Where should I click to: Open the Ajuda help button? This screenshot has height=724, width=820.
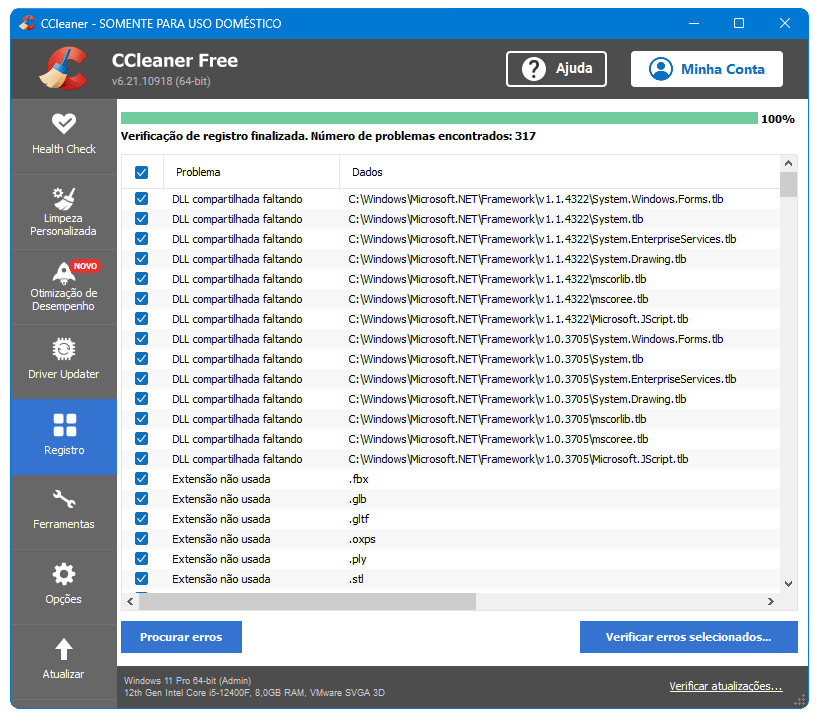pyautogui.click(x=556, y=69)
